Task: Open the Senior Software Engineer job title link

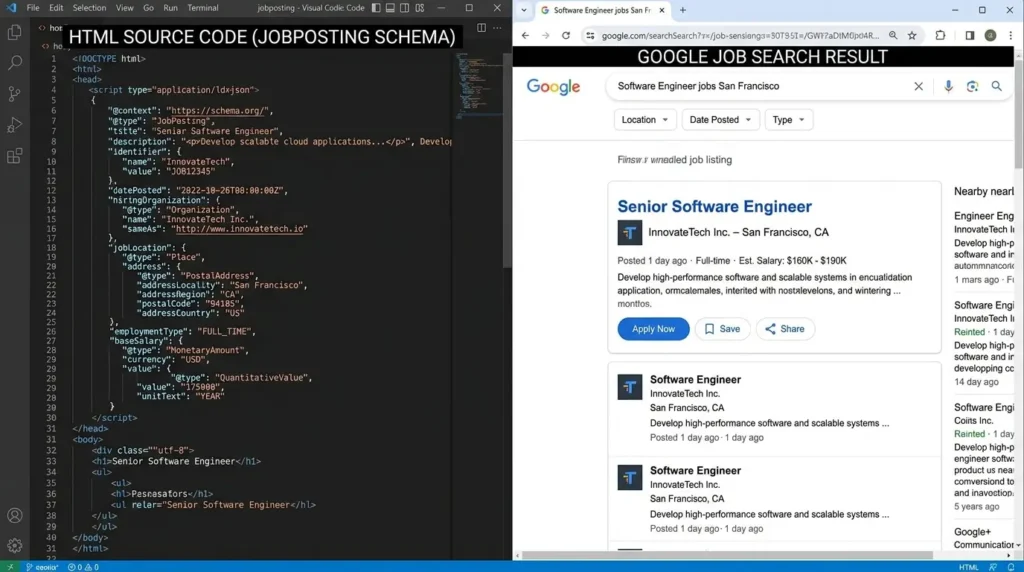Action: coord(714,207)
